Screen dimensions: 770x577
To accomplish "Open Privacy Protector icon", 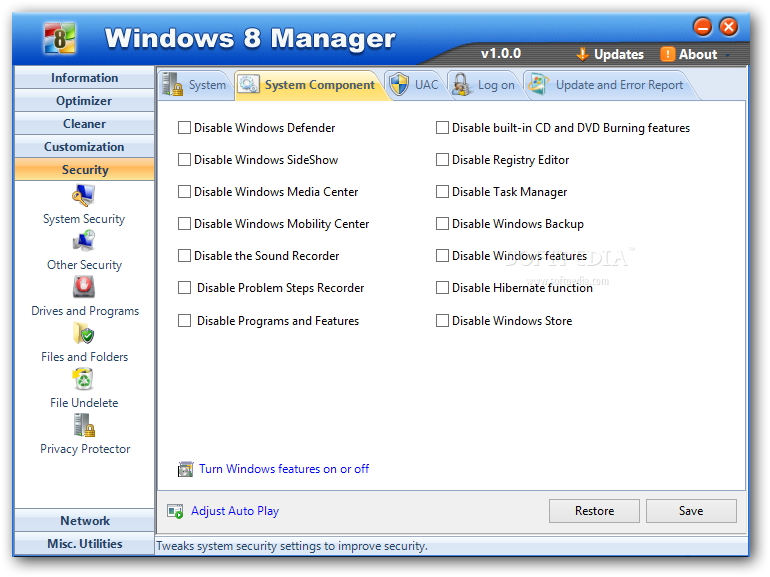I will [x=83, y=425].
